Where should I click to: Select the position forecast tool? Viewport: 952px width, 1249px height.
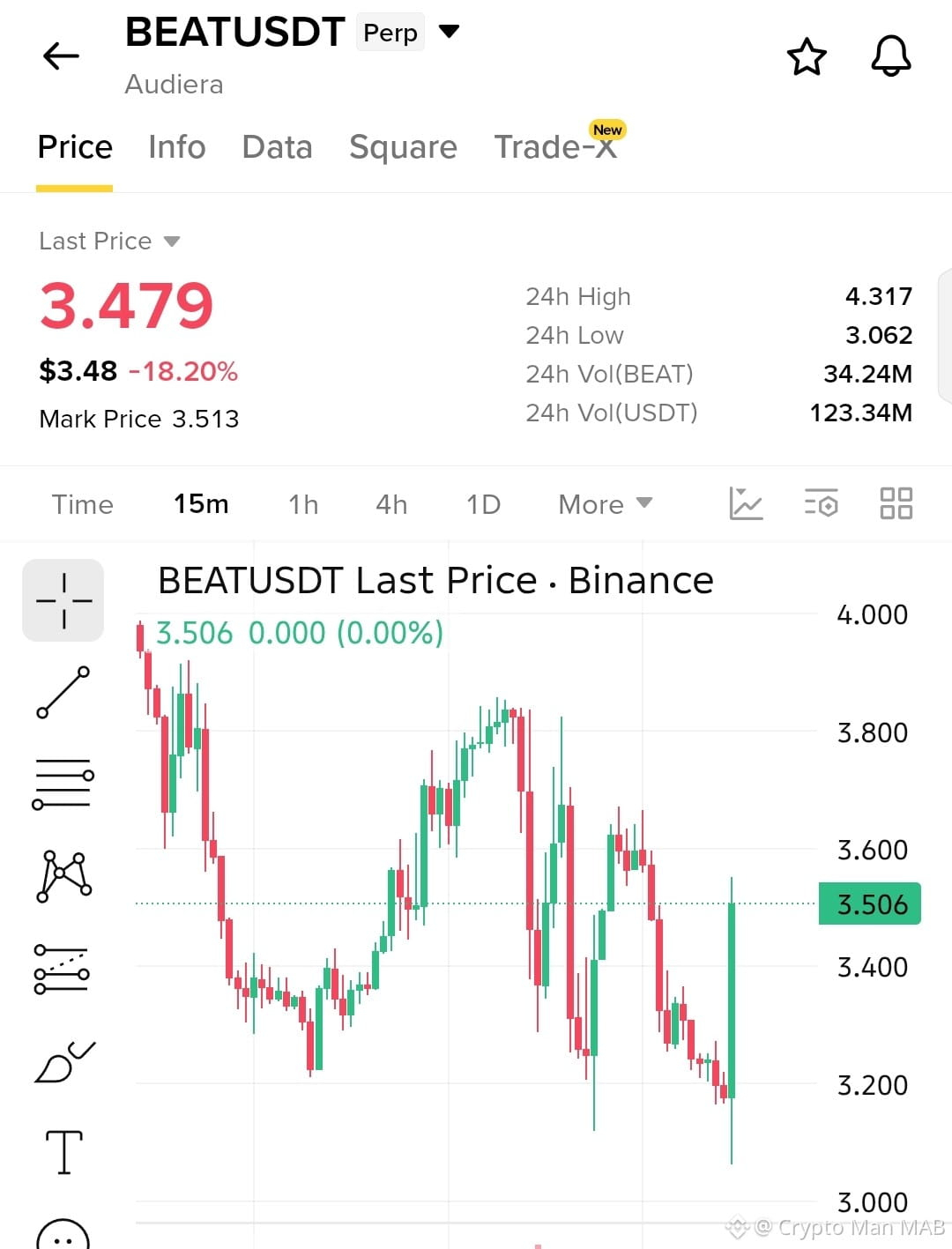click(x=62, y=969)
